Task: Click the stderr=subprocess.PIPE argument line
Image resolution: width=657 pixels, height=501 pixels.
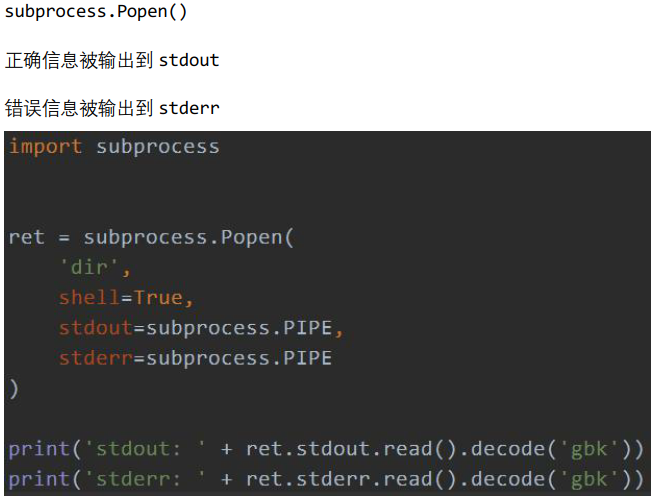Action: (x=195, y=358)
